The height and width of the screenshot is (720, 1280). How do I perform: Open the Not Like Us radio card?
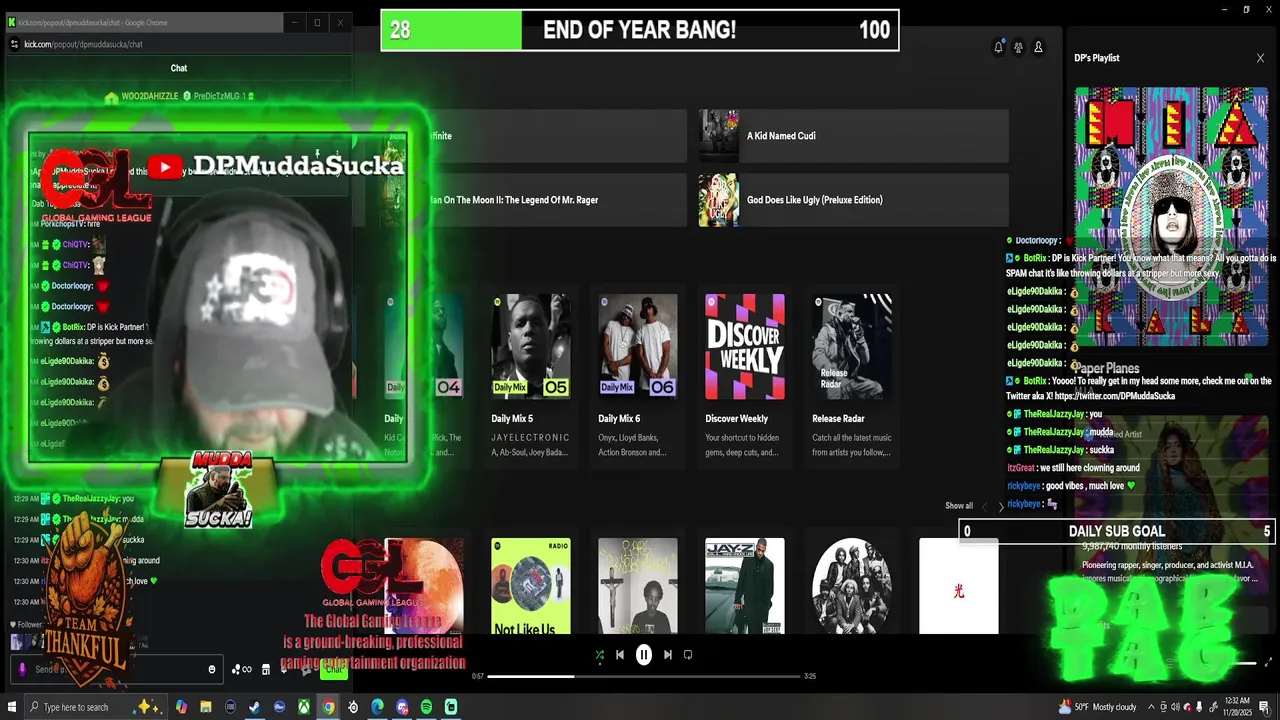pos(531,586)
